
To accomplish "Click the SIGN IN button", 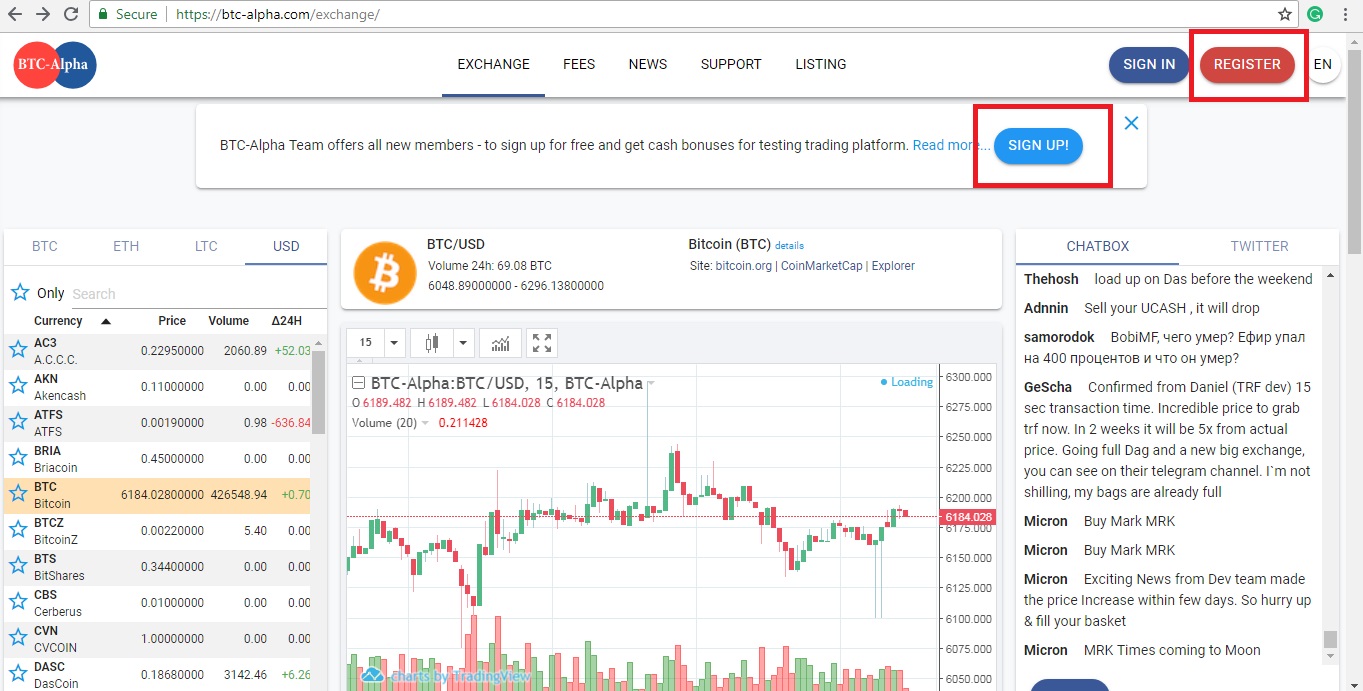I will pos(1149,64).
